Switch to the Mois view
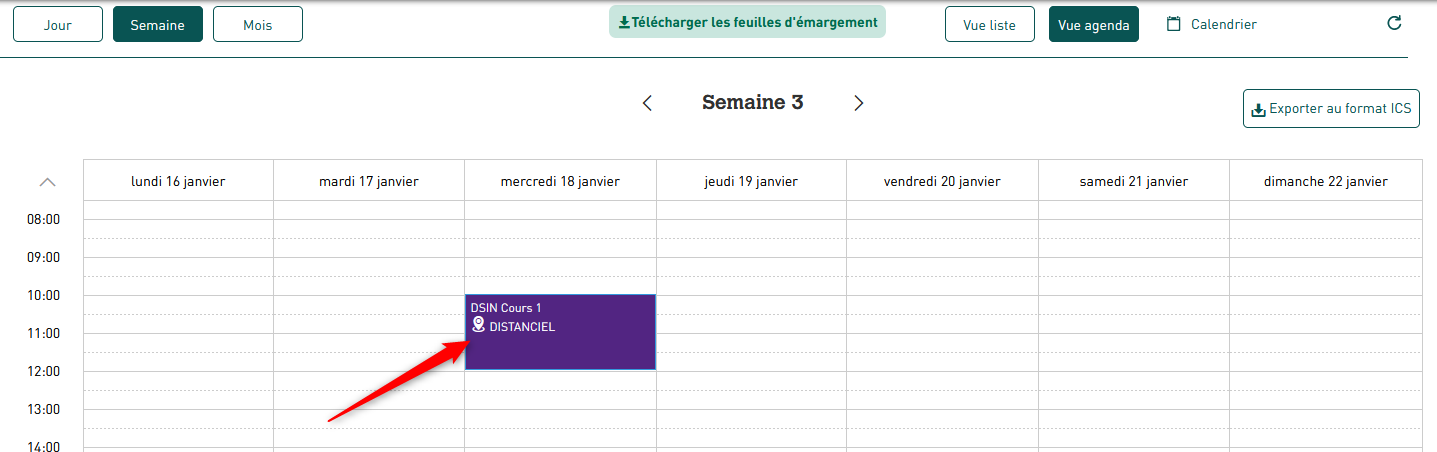Screen dimensions: 1437x452 (258, 25)
